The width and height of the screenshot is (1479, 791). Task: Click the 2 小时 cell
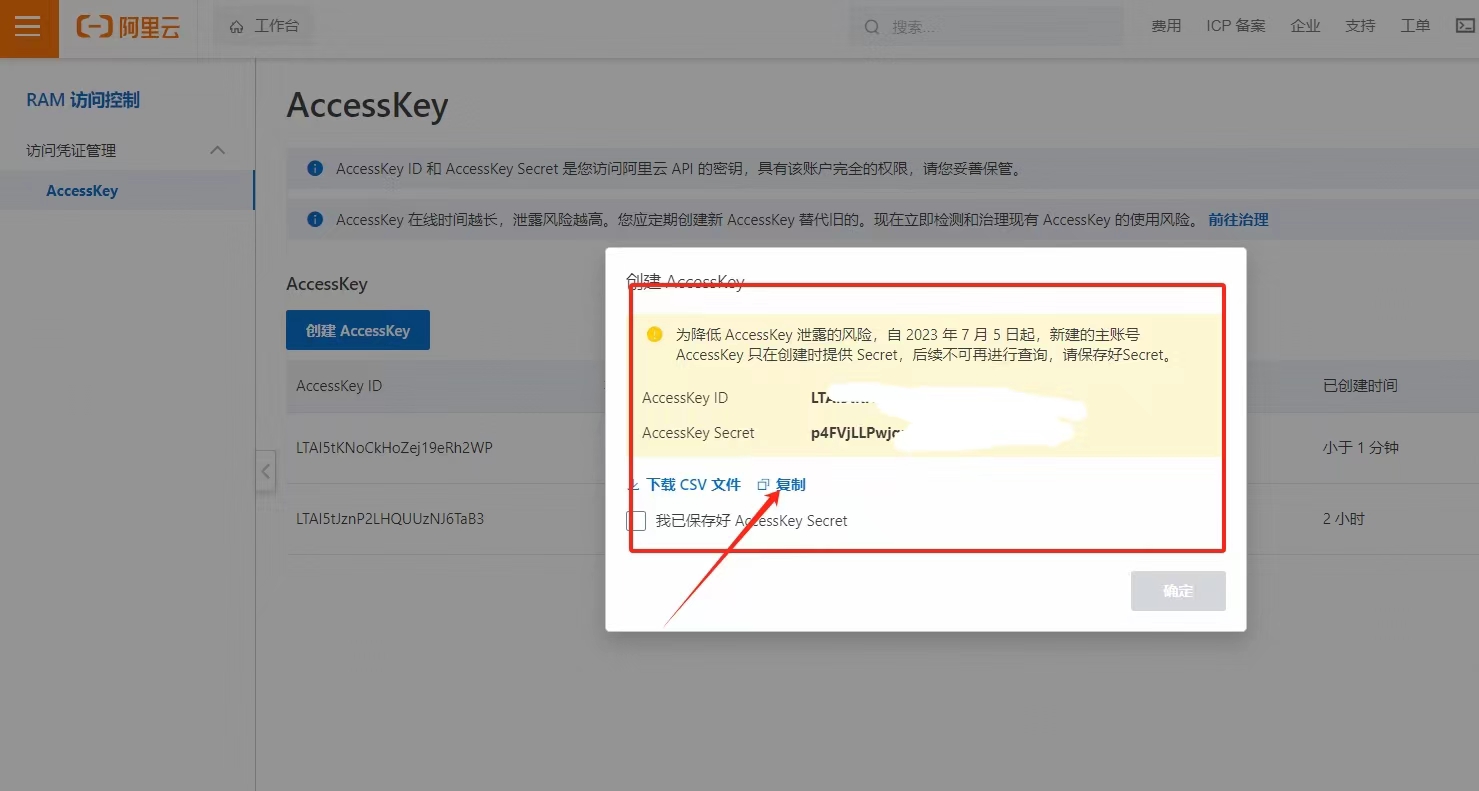pos(1343,519)
